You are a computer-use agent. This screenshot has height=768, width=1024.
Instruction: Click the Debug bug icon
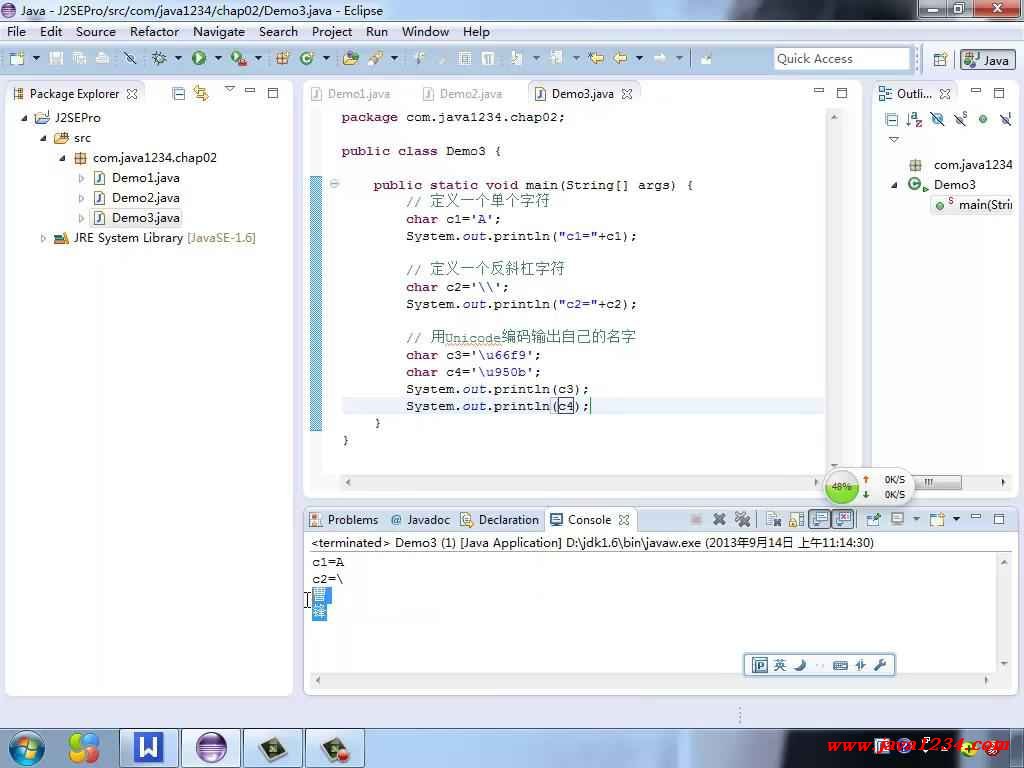click(159, 59)
